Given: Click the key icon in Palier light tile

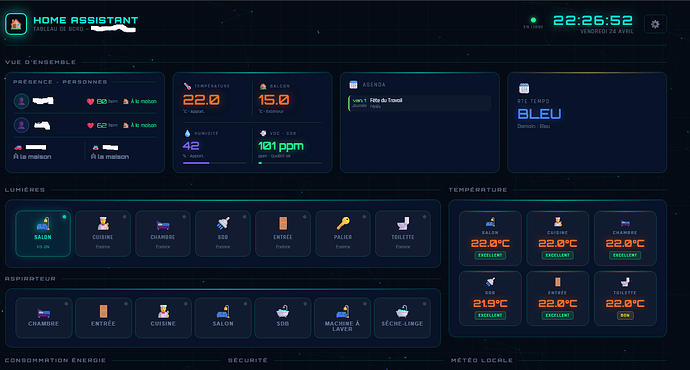Looking at the screenshot, I should pos(343,223).
